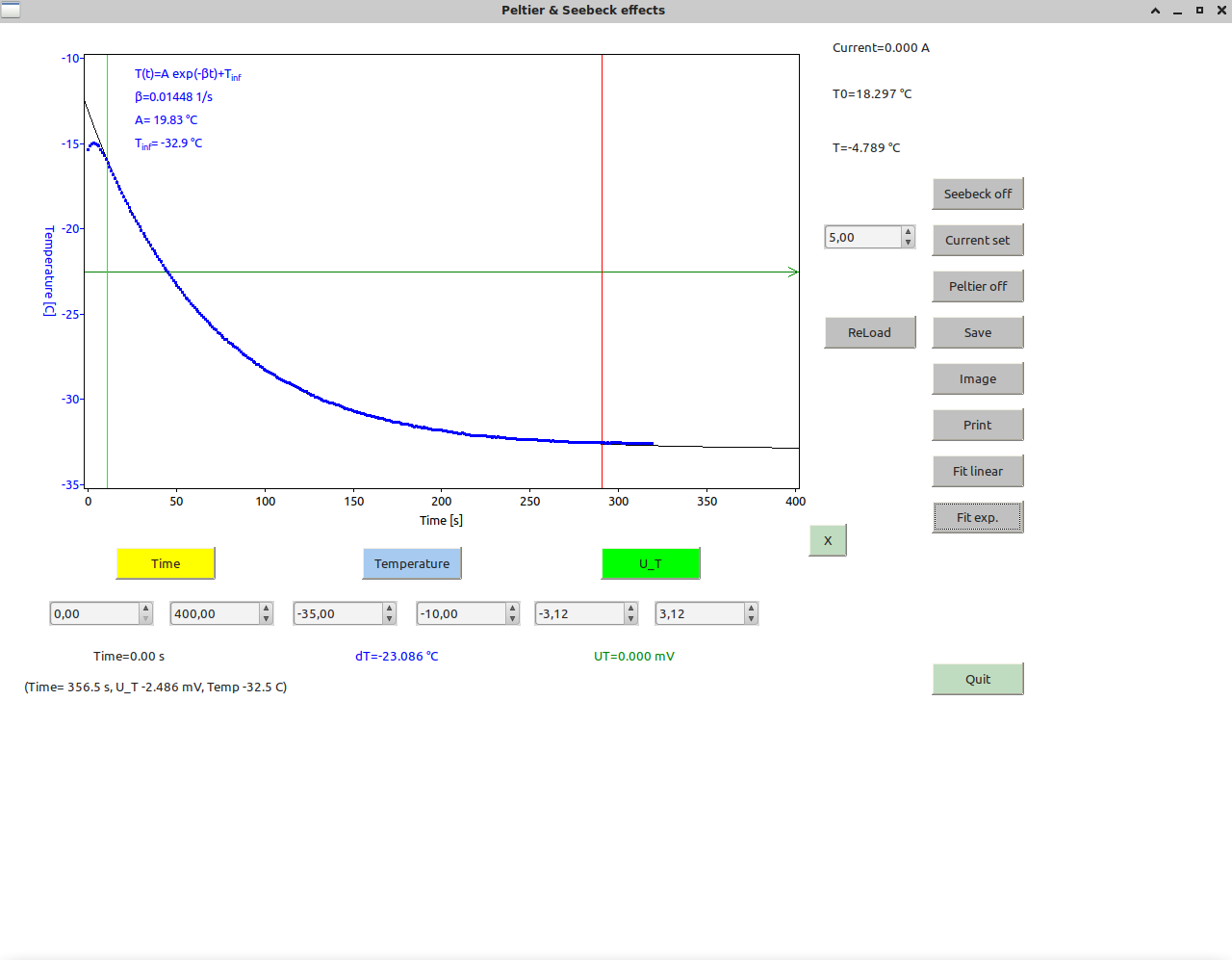Increment the temperature minimum -35,00 spinbox

coord(389,609)
